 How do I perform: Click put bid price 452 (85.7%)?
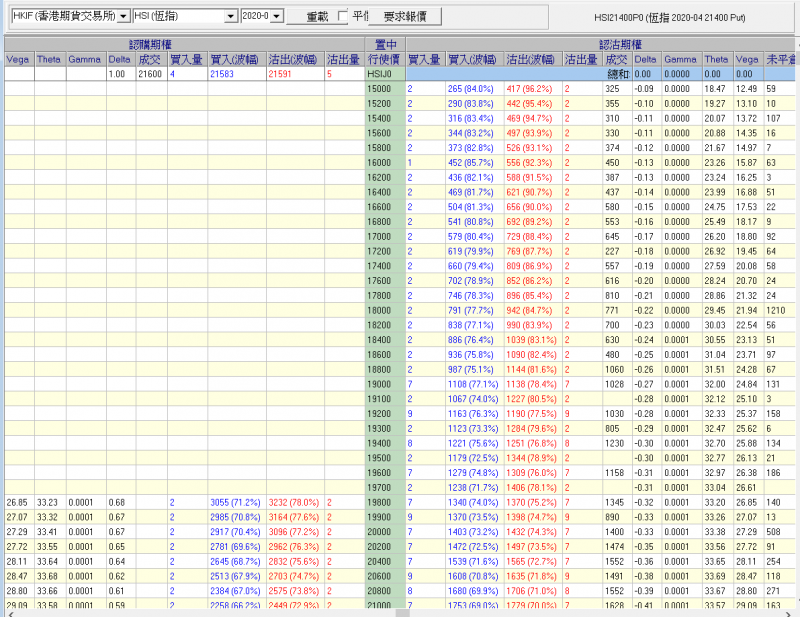pyautogui.click(x=474, y=162)
